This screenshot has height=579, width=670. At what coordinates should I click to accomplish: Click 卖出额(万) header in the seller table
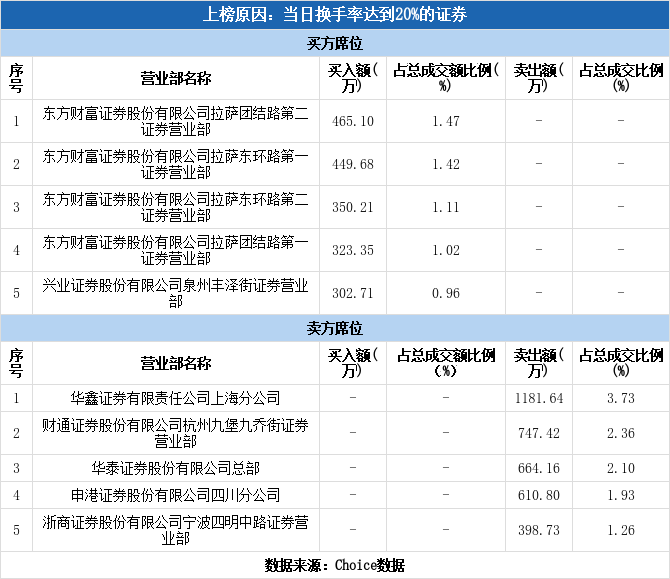[539, 363]
